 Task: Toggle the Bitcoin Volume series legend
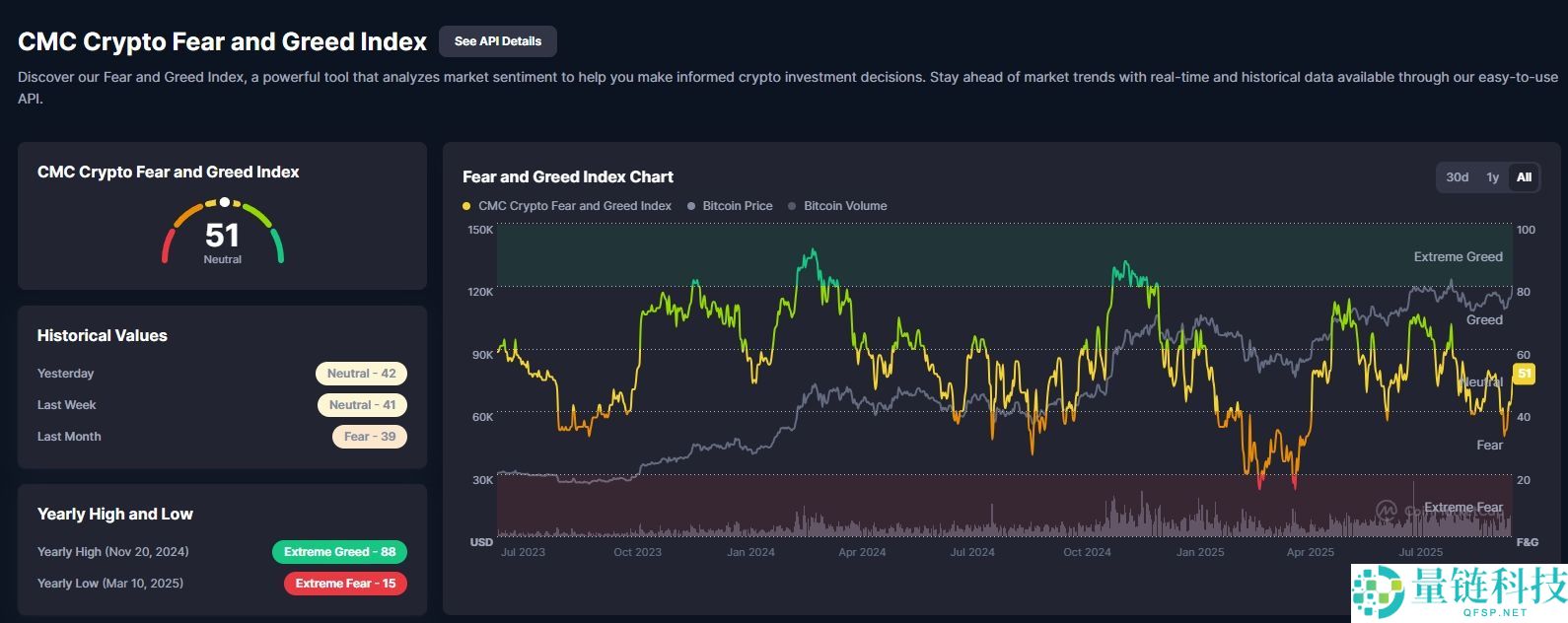click(844, 206)
